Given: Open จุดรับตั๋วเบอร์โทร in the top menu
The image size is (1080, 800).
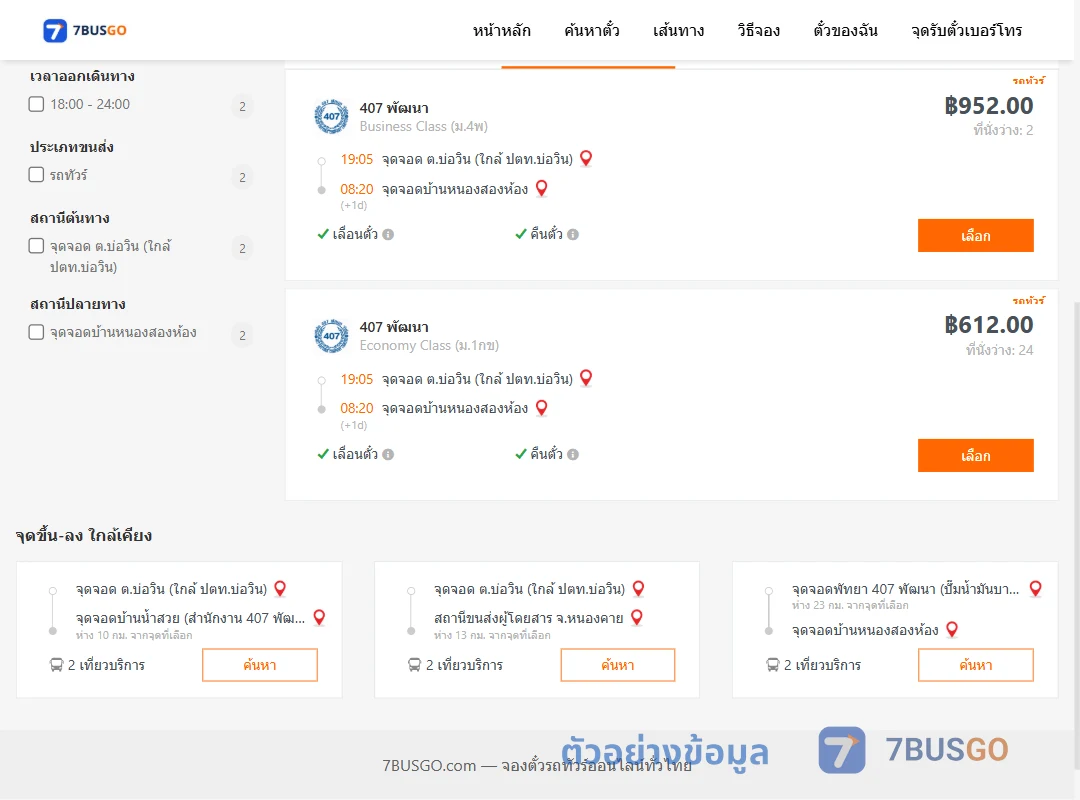Looking at the screenshot, I should coord(966,30).
